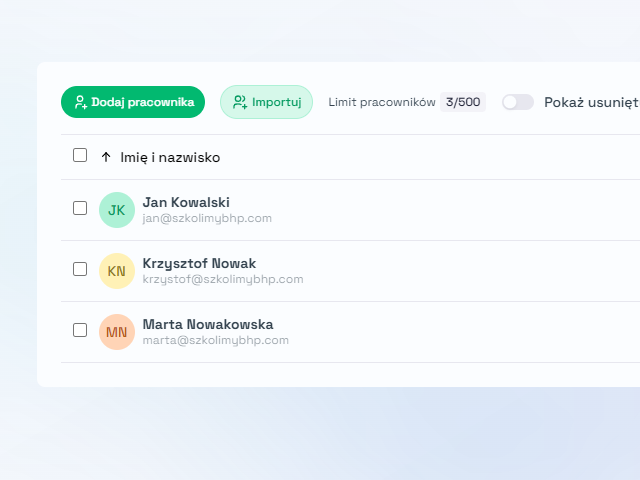Open Krzysztof Nowak's employee name
Viewport: 640px width, 480px height.
(x=199, y=263)
